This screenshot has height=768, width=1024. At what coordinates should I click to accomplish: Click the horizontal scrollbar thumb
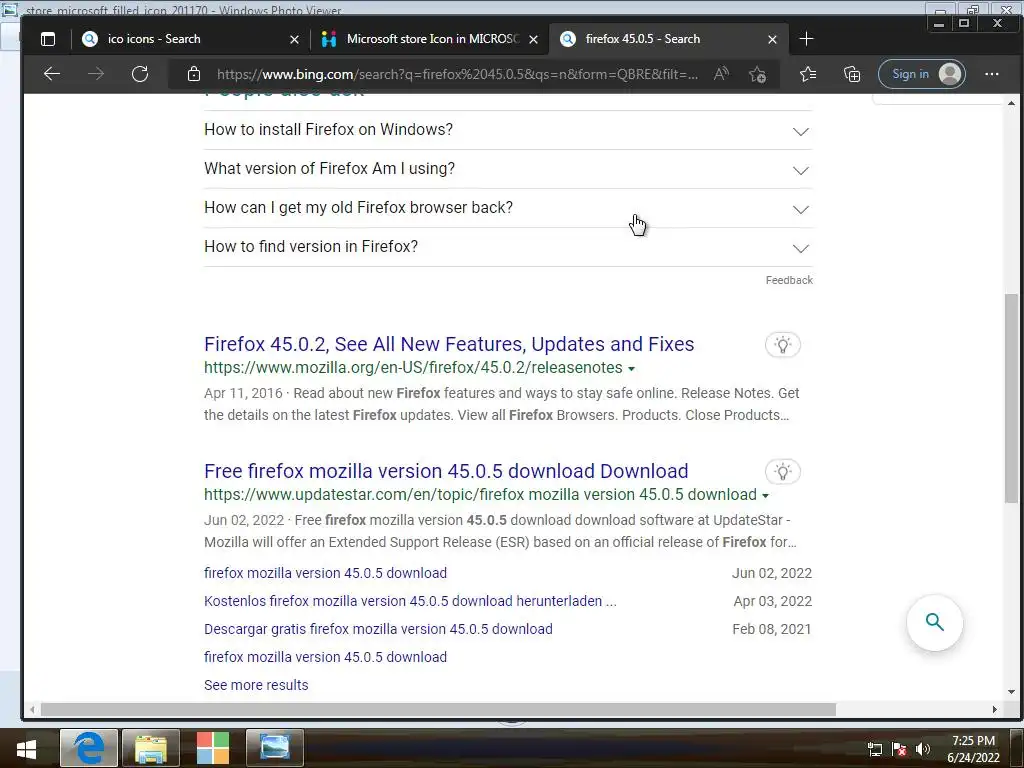[438, 709]
